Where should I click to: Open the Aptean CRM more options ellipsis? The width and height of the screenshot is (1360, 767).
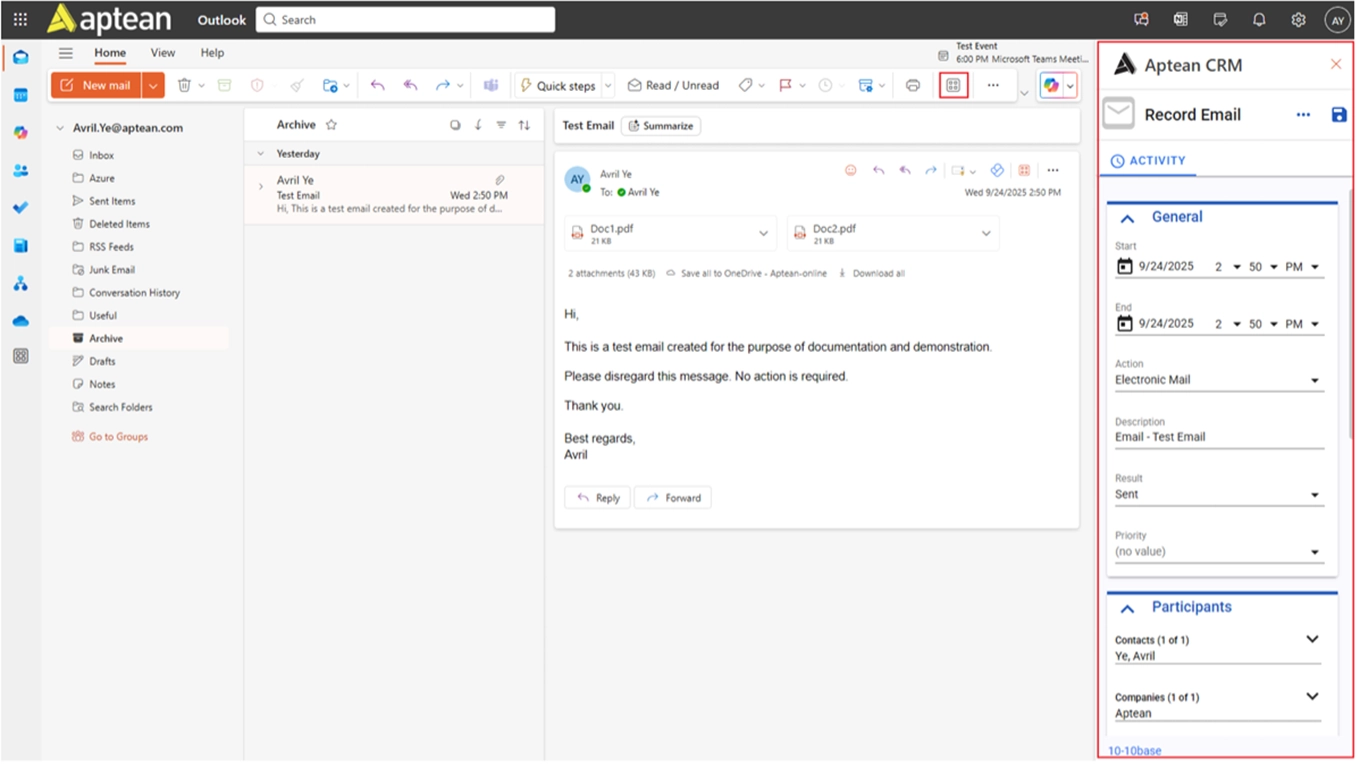[x=1303, y=115]
